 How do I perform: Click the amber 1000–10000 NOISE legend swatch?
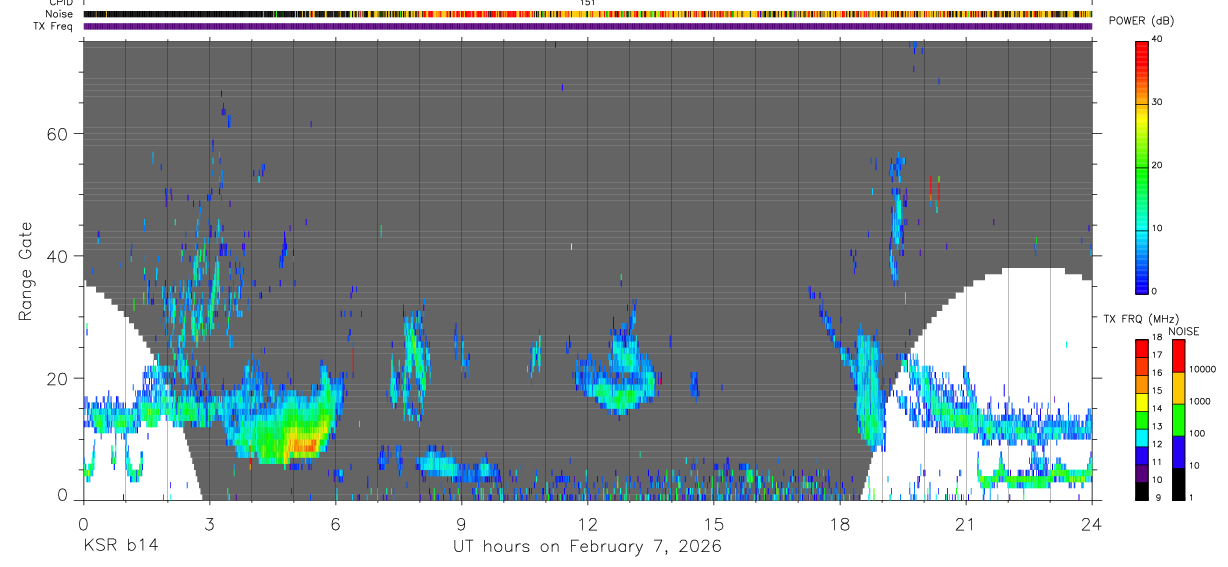pos(1178,387)
